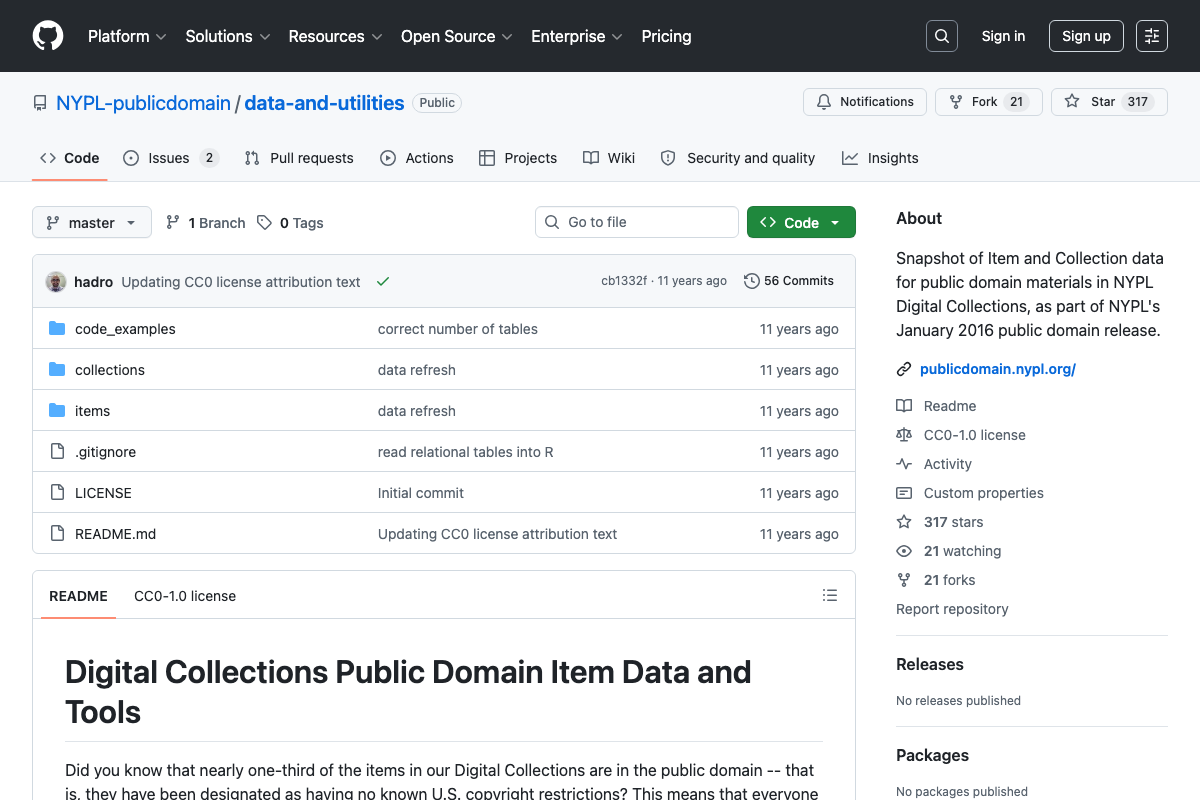Open the 'correct number of tables' commit message

point(458,329)
